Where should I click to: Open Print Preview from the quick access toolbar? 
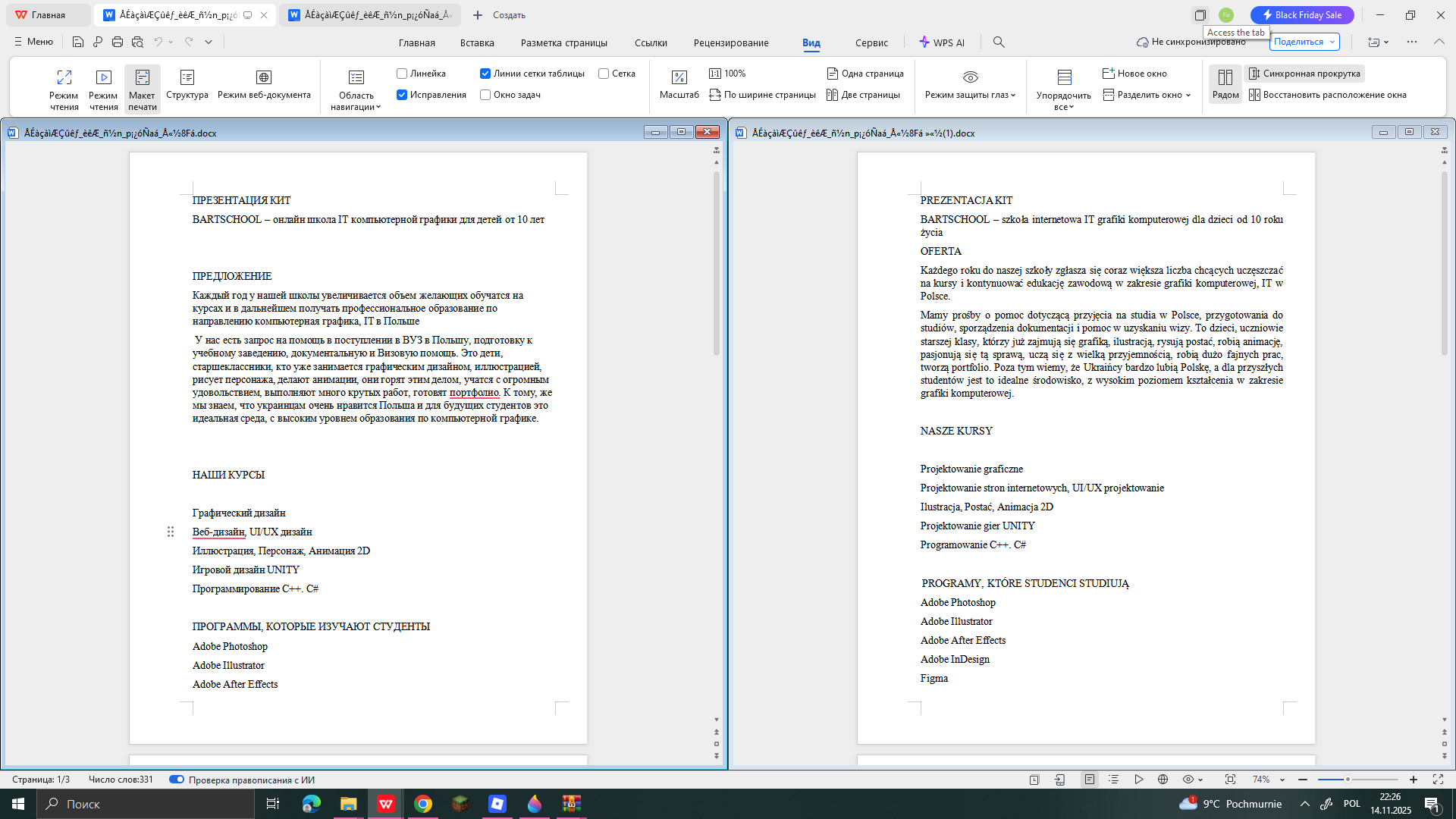(x=137, y=42)
